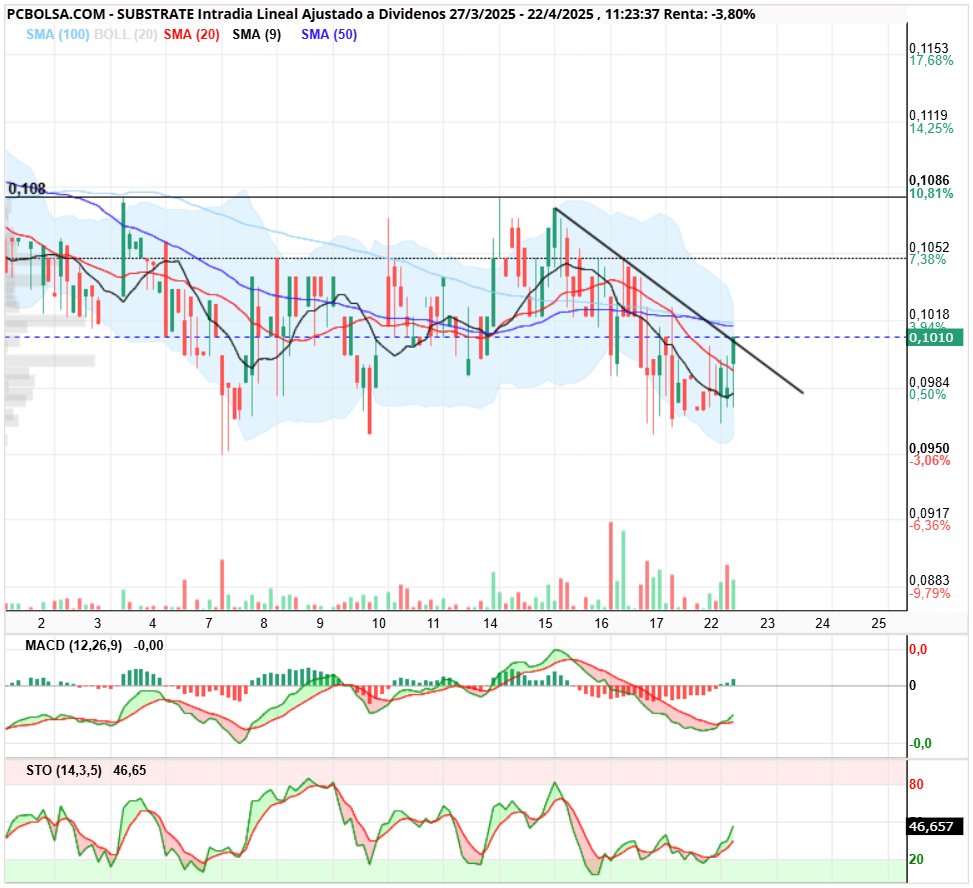
Task: Select date 22 on the time axis
Action: [x=711, y=624]
